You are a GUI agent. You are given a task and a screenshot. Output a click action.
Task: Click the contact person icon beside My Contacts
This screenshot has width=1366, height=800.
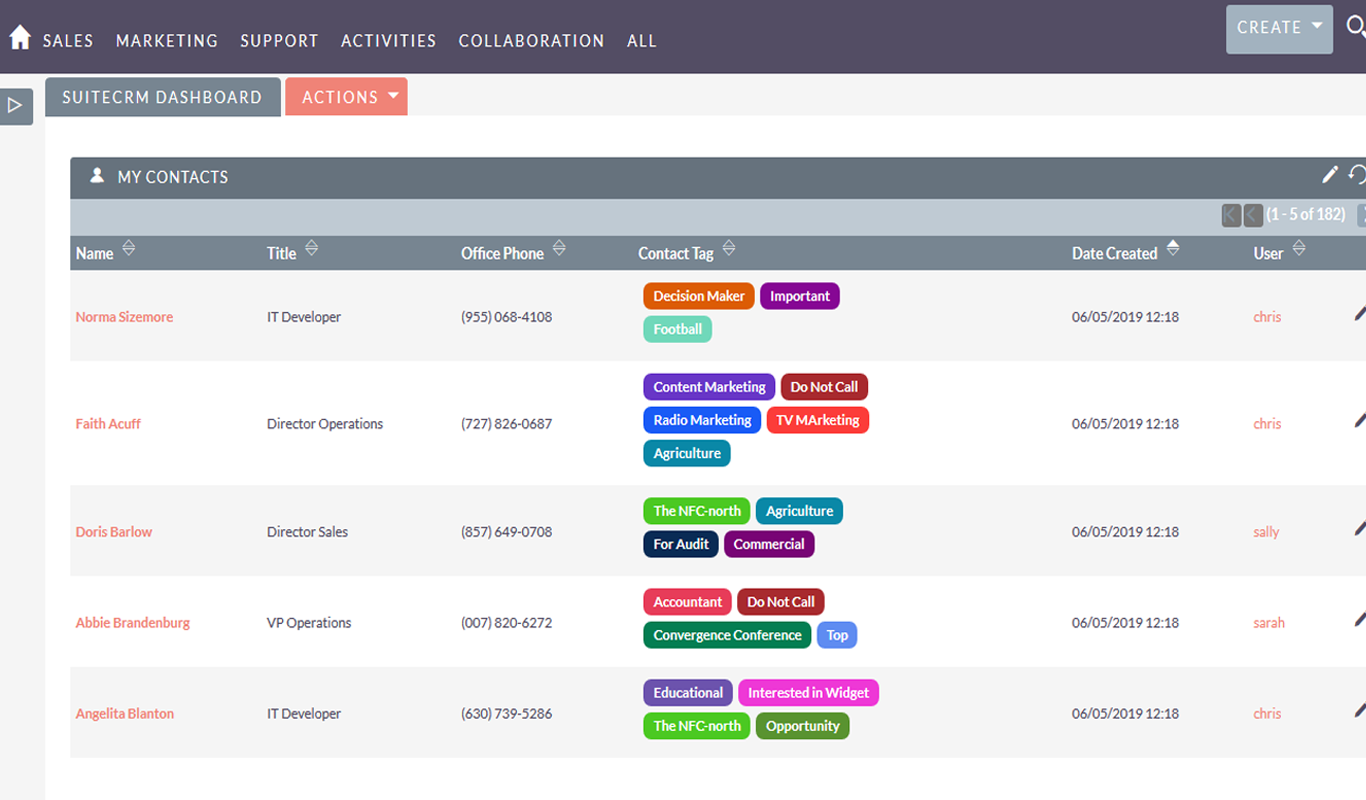(x=96, y=175)
